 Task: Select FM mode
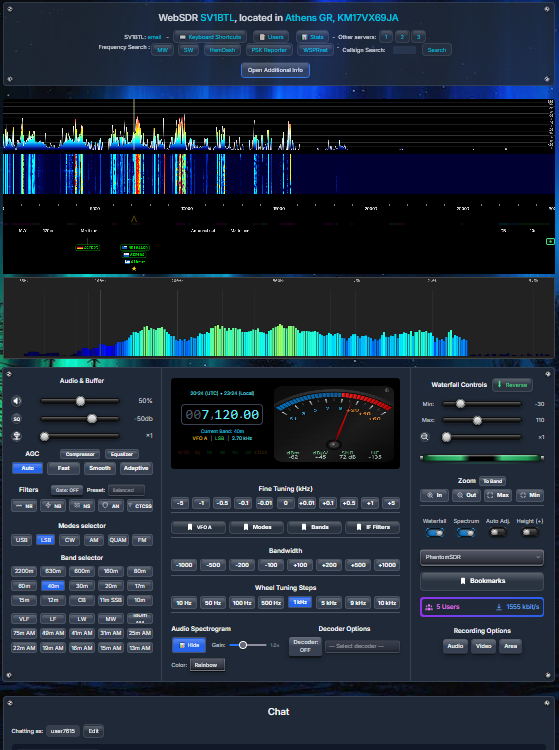[142, 540]
